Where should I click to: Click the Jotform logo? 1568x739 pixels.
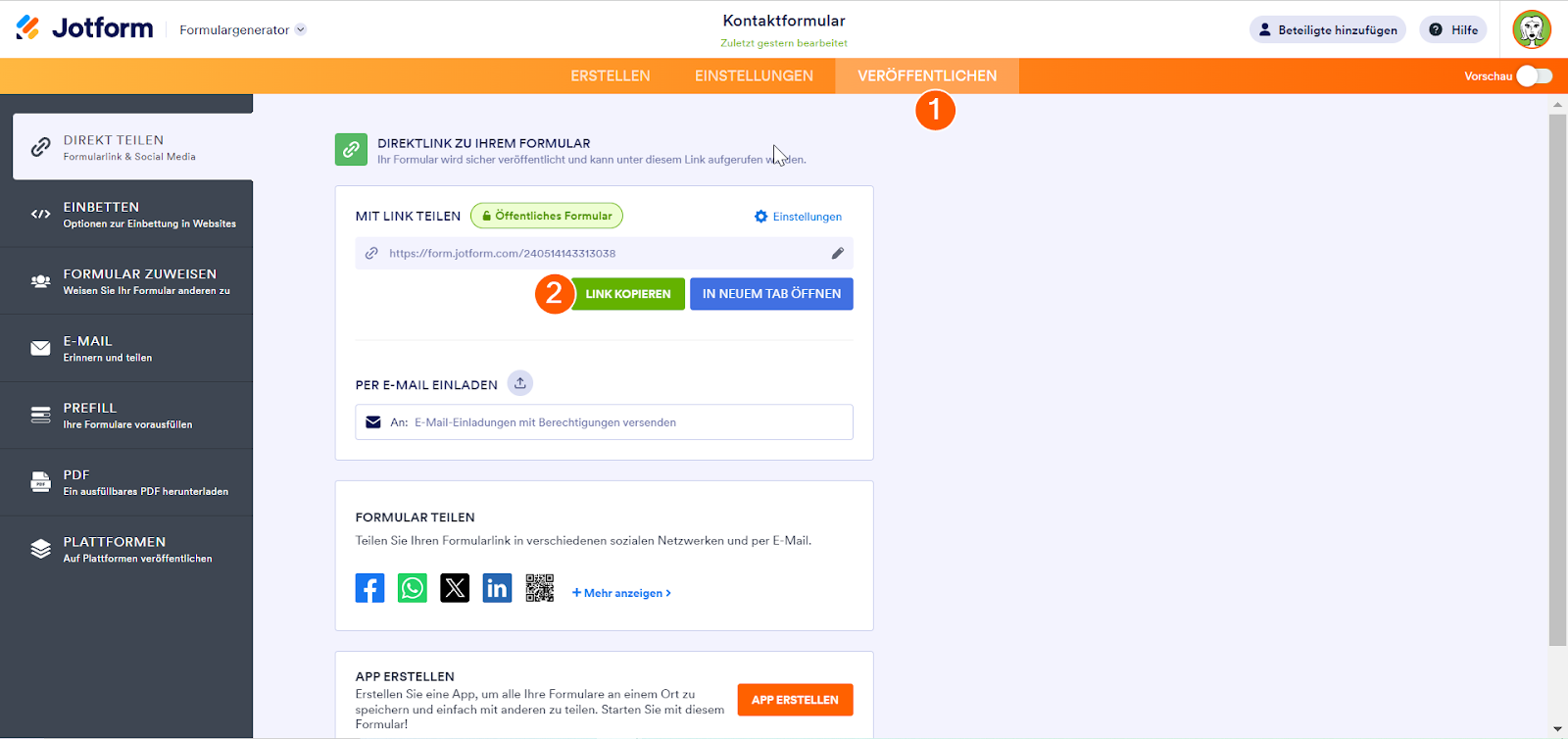[85, 28]
